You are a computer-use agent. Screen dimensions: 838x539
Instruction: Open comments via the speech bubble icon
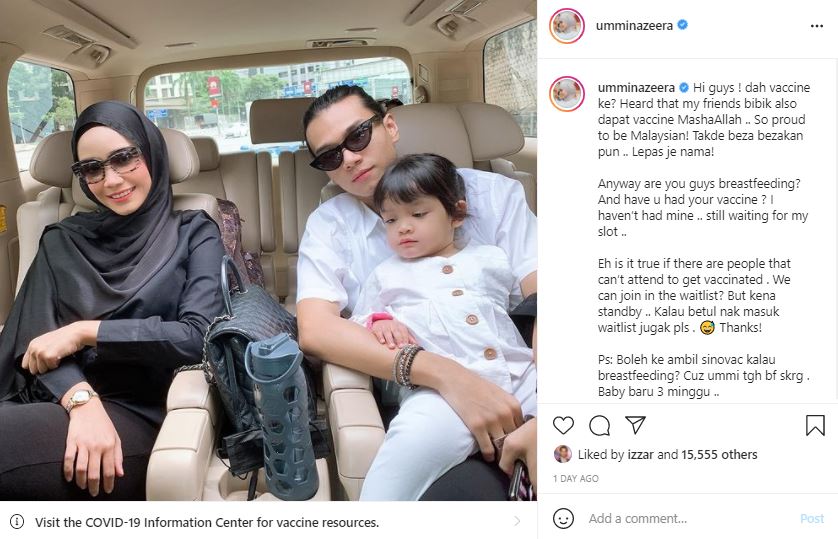599,425
